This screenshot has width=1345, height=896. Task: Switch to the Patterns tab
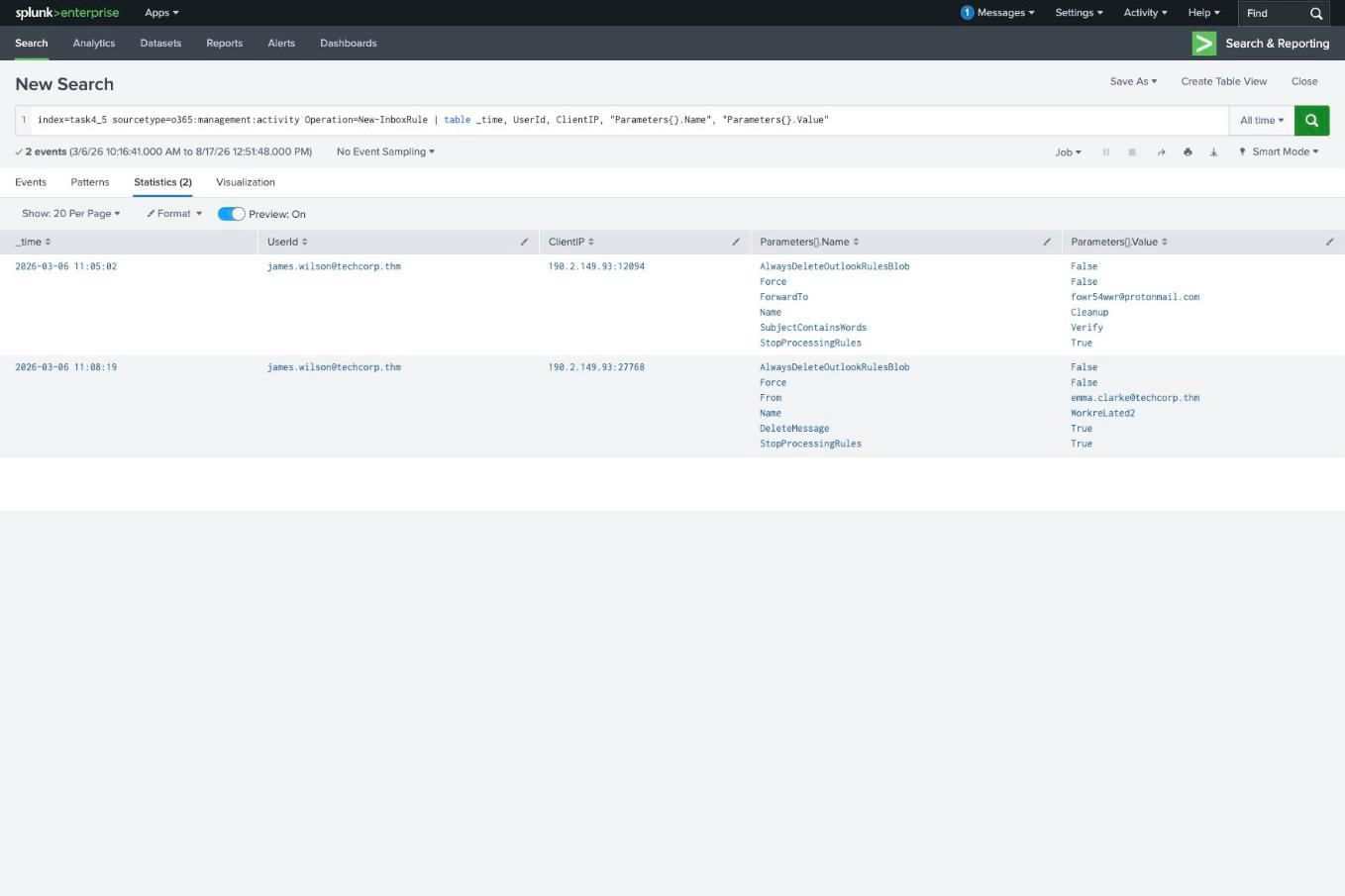click(x=90, y=182)
